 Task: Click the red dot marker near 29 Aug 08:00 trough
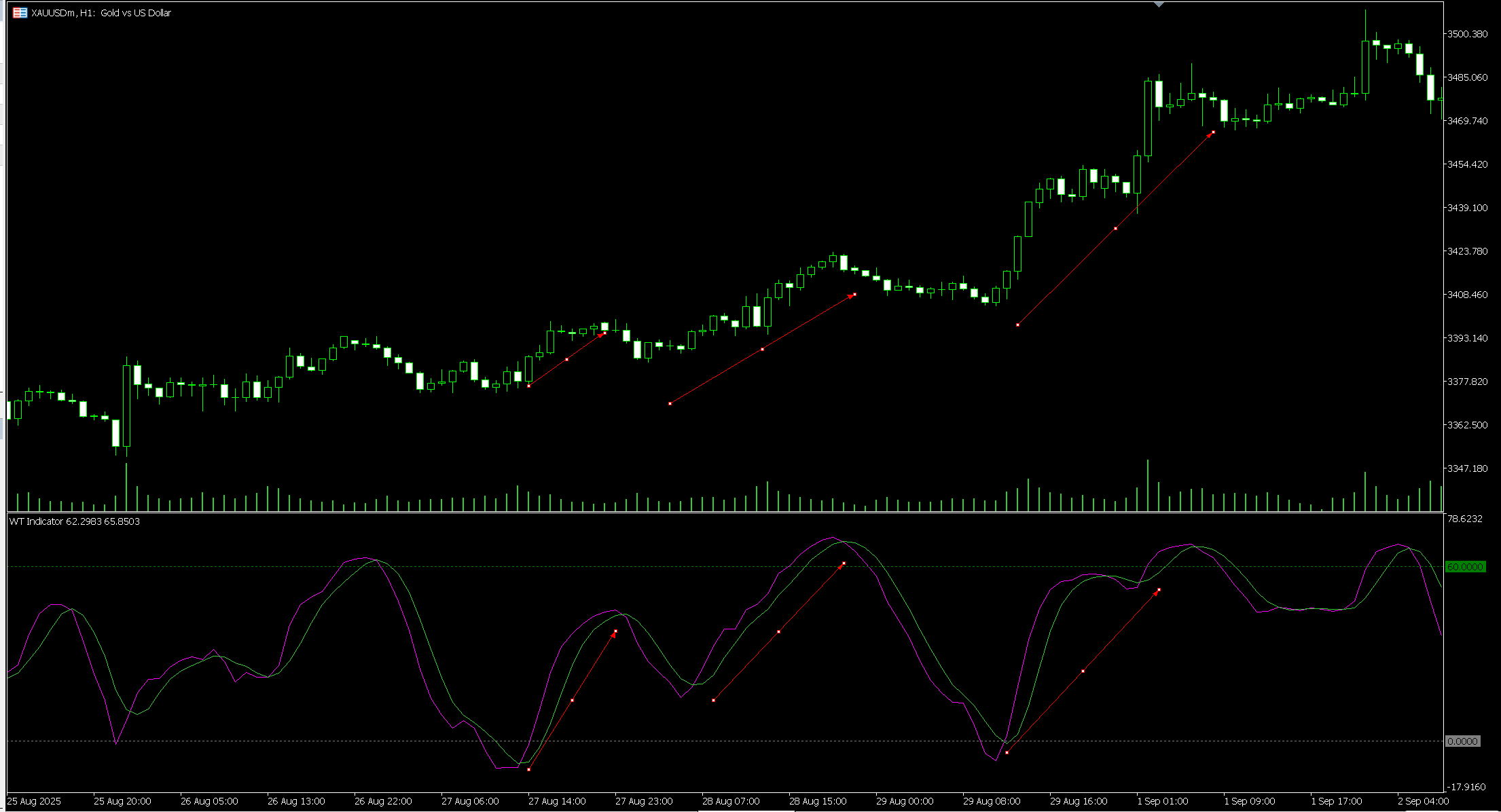1006,752
